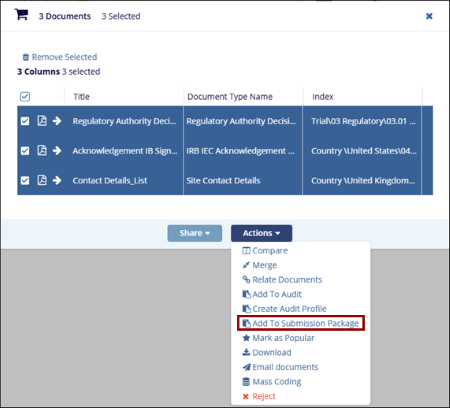The image size is (450, 408).
Task: Click the star icon for Mark as Popular
Action: (x=246, y=338)
